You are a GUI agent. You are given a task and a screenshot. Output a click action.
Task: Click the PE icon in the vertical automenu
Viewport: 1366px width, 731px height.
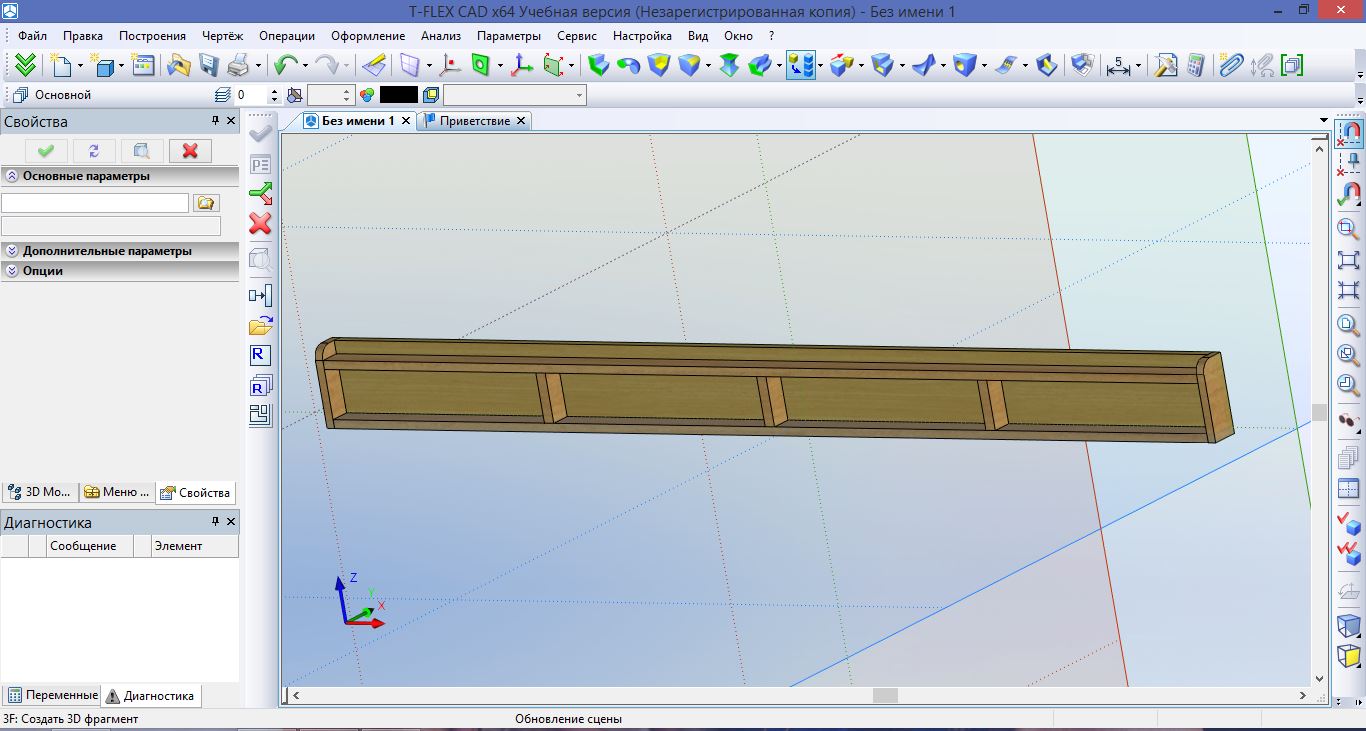(x=260, y=165)
